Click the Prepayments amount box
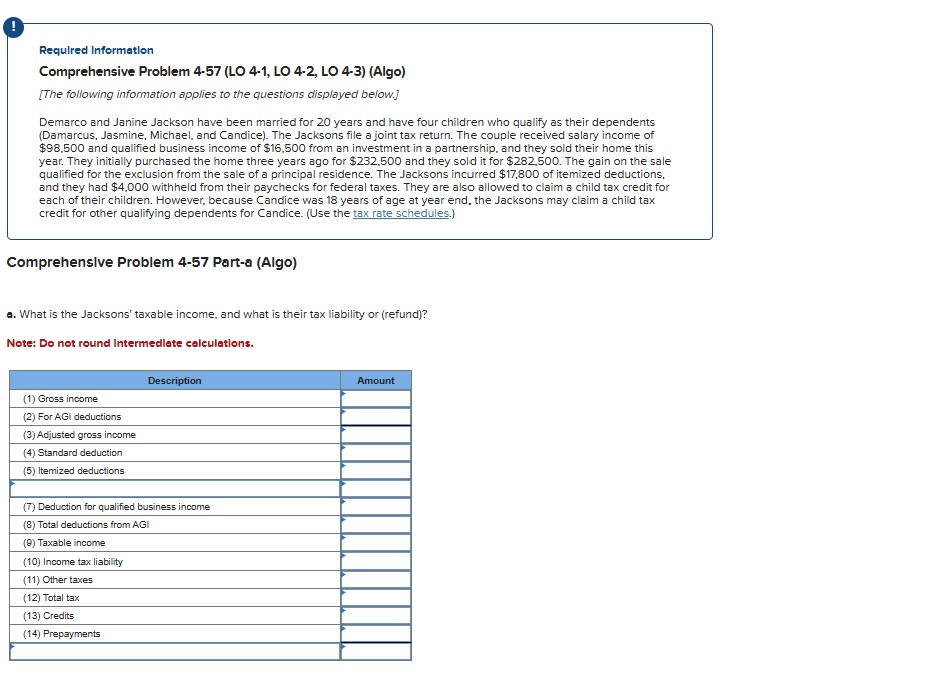 [378, 633]
